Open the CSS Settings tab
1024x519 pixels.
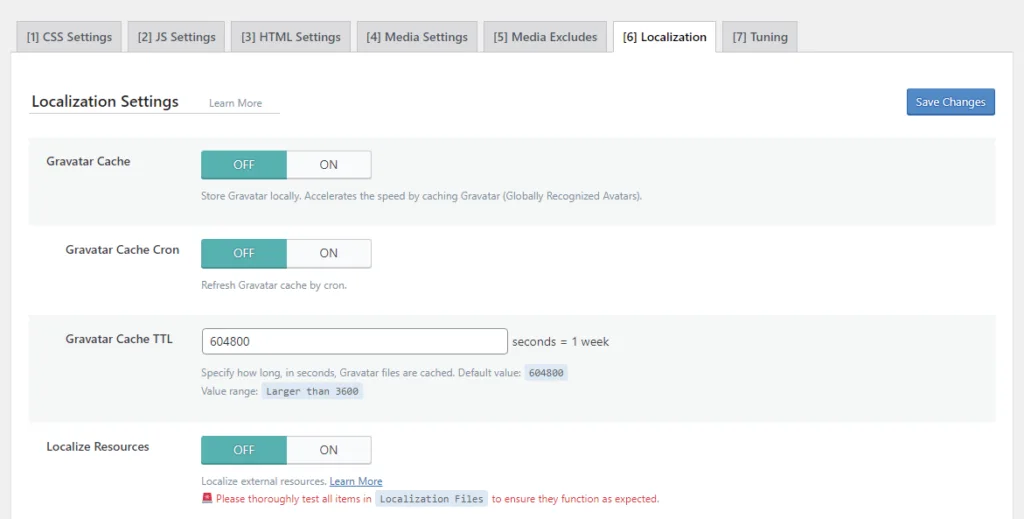69,37
